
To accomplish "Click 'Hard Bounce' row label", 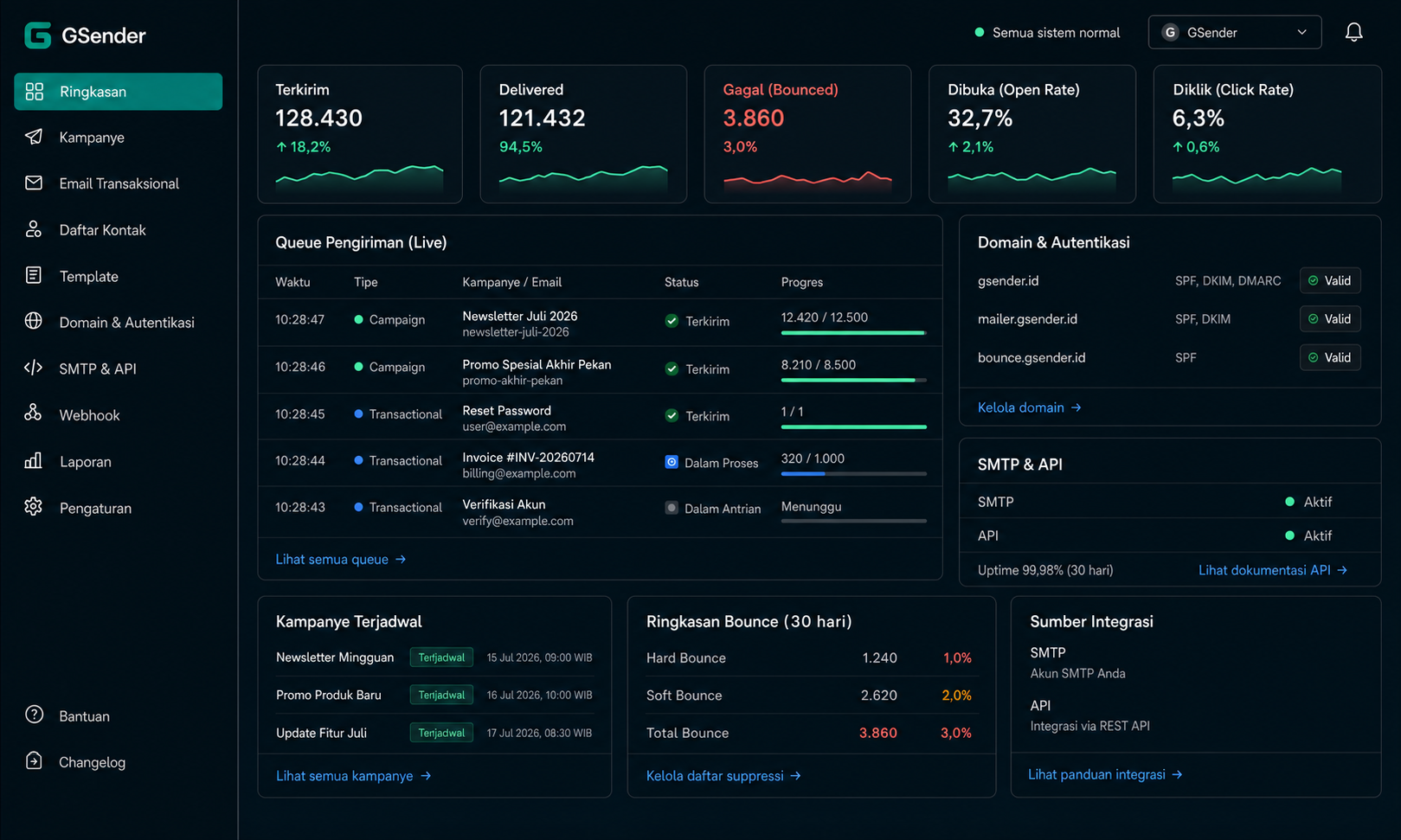I will [x=686, y=657].
